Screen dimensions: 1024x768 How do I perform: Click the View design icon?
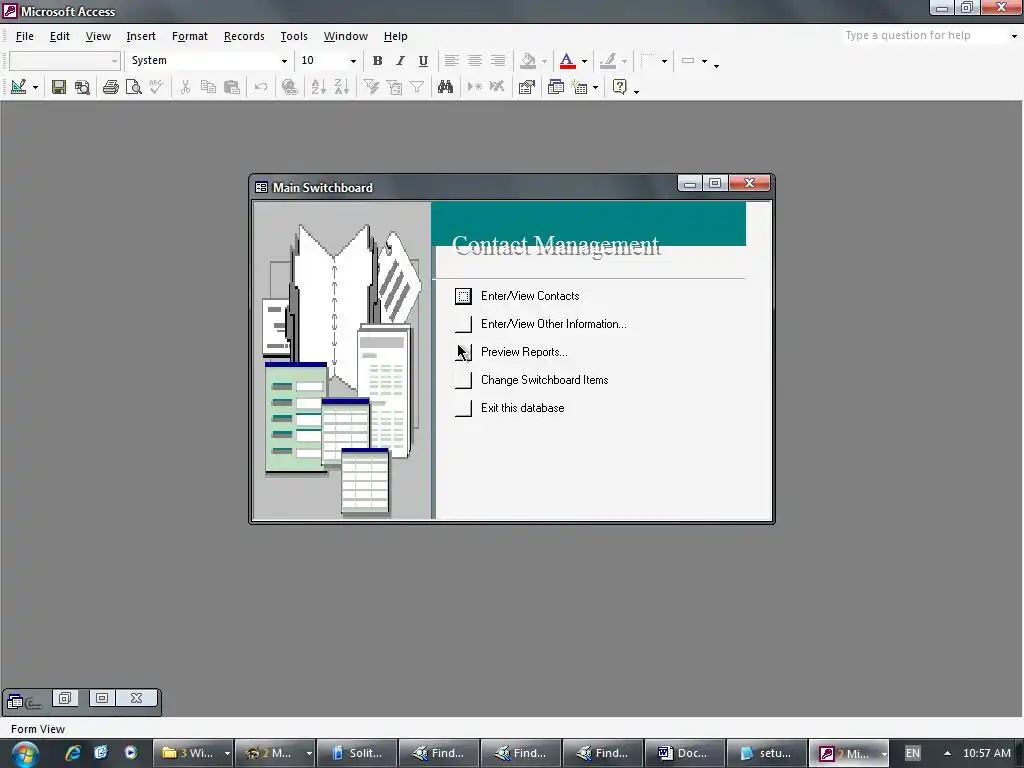pyautogui.click(x=18, y=87)
